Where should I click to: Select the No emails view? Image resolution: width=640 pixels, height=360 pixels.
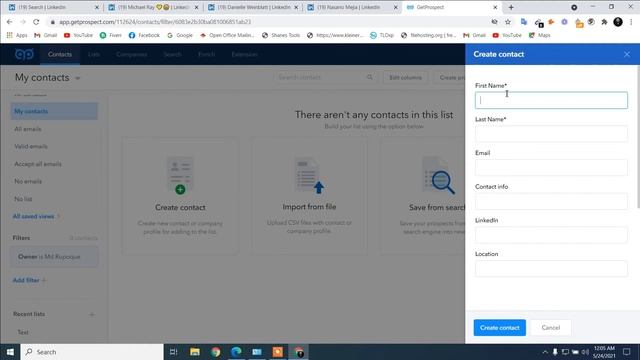(x=28, y=181)
